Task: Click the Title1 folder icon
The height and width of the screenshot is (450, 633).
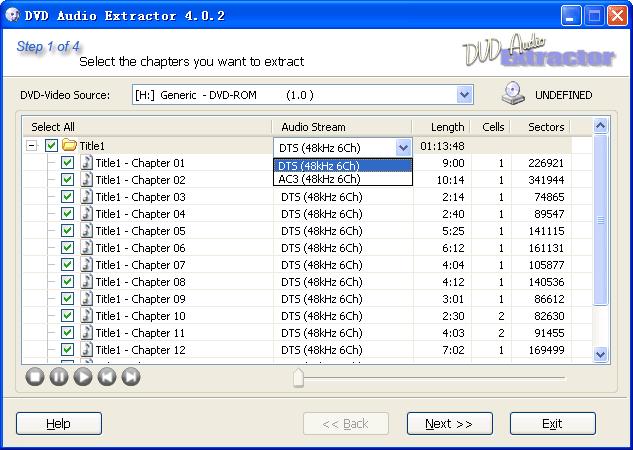Action: coord(69,145)
